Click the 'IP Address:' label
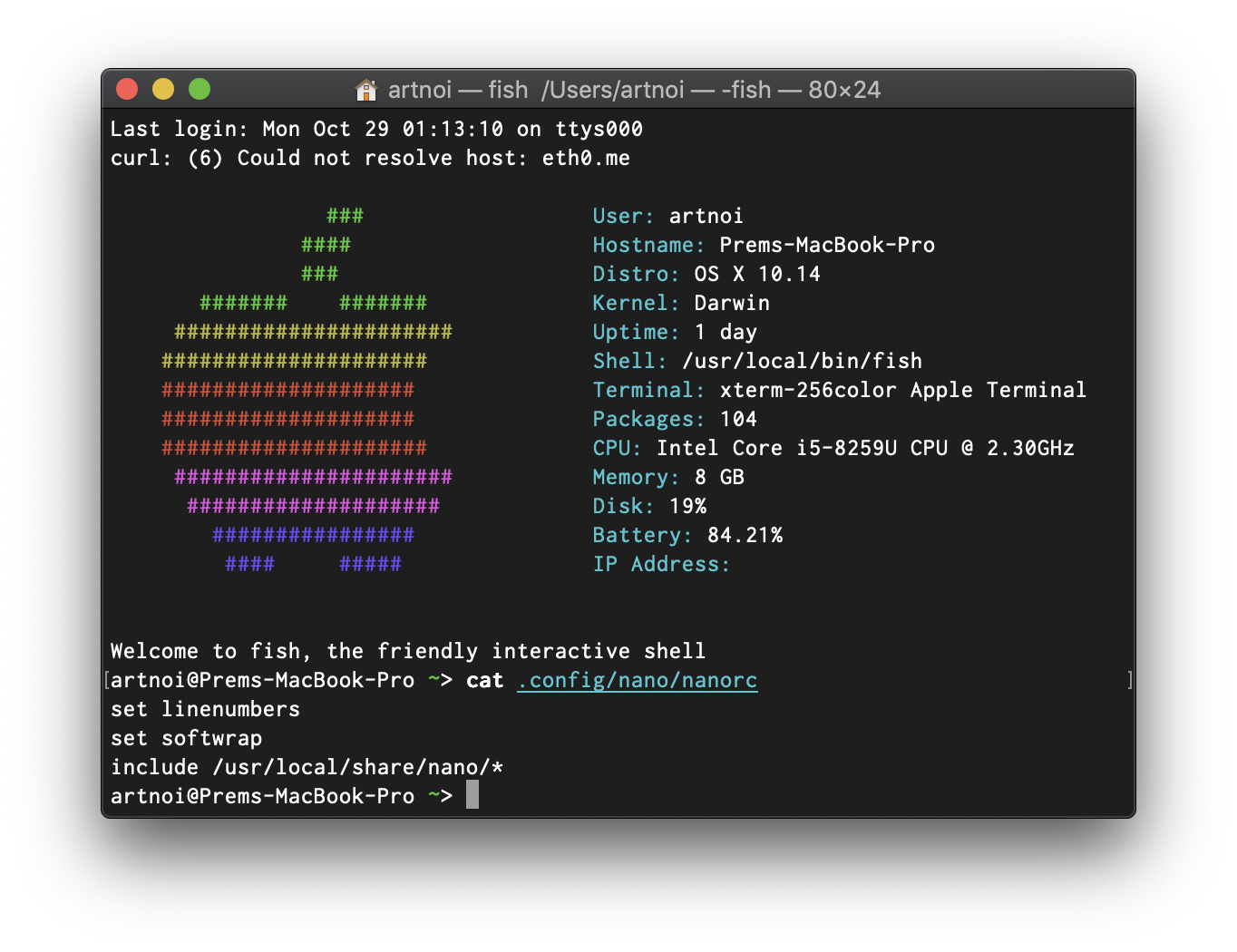Viewport: 1237px width, 952px height. click(661, 564)
